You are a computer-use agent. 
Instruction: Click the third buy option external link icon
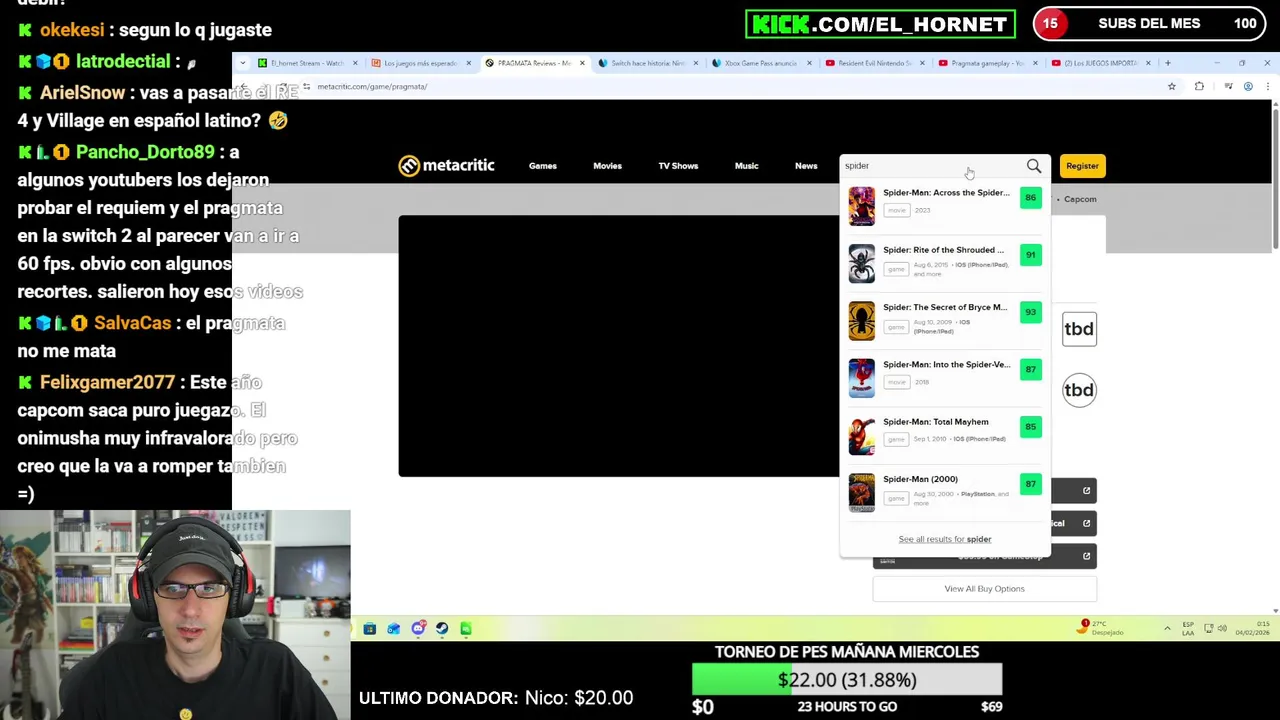[1086, 556]
